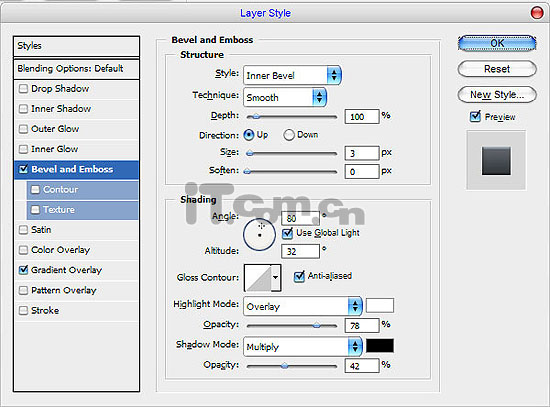Image resolution: width=550 pixels, height=407 pixels.
Task: Click the Depth value field showing 100
Action: [x=362, y=116]
